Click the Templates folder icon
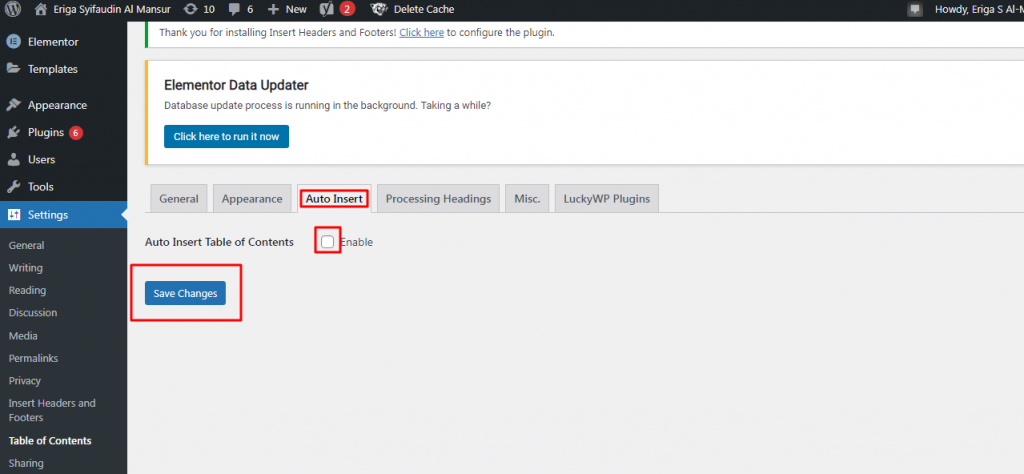The width and height of the screenshot is (1024, 474). coord(13,69)
